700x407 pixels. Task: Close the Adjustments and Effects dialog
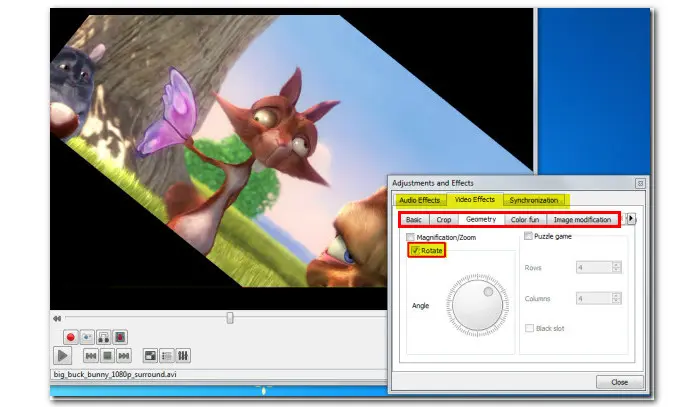point(620,382)
